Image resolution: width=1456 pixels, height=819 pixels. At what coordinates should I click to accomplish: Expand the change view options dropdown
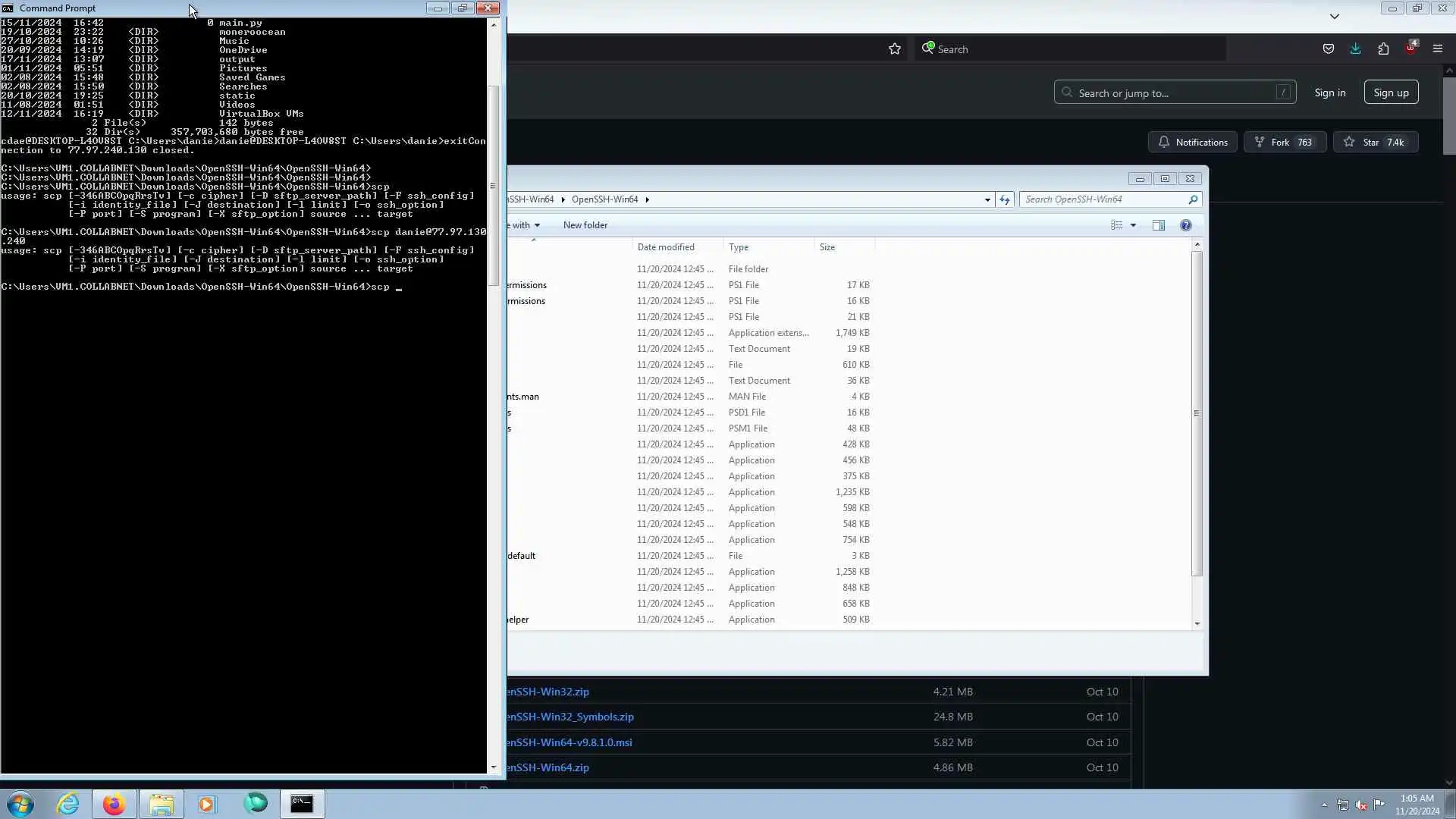click(x=1133, y=225)
